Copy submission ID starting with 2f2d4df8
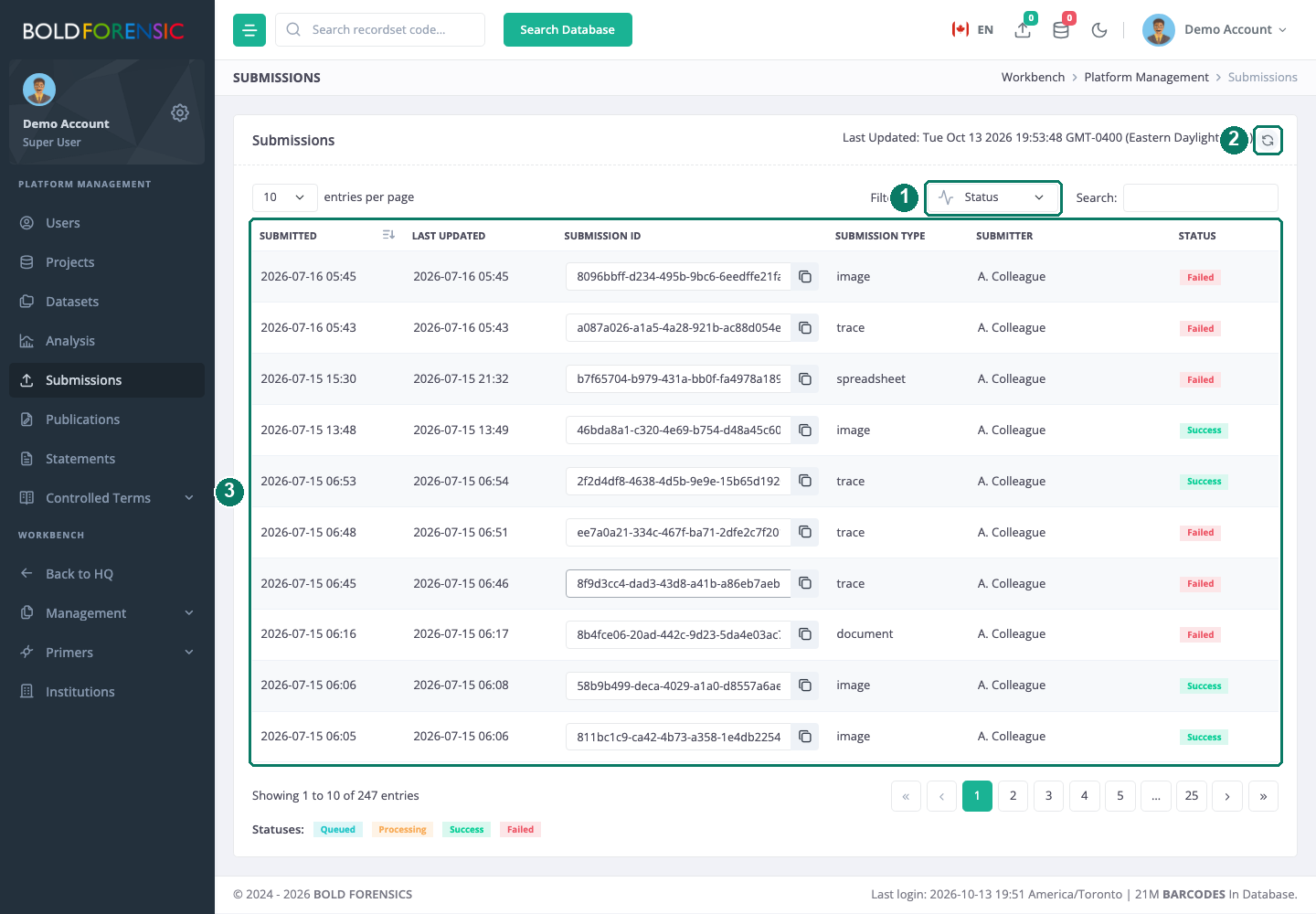The height and width of the screenshot is (914, 1316). (x=805, y=481)
